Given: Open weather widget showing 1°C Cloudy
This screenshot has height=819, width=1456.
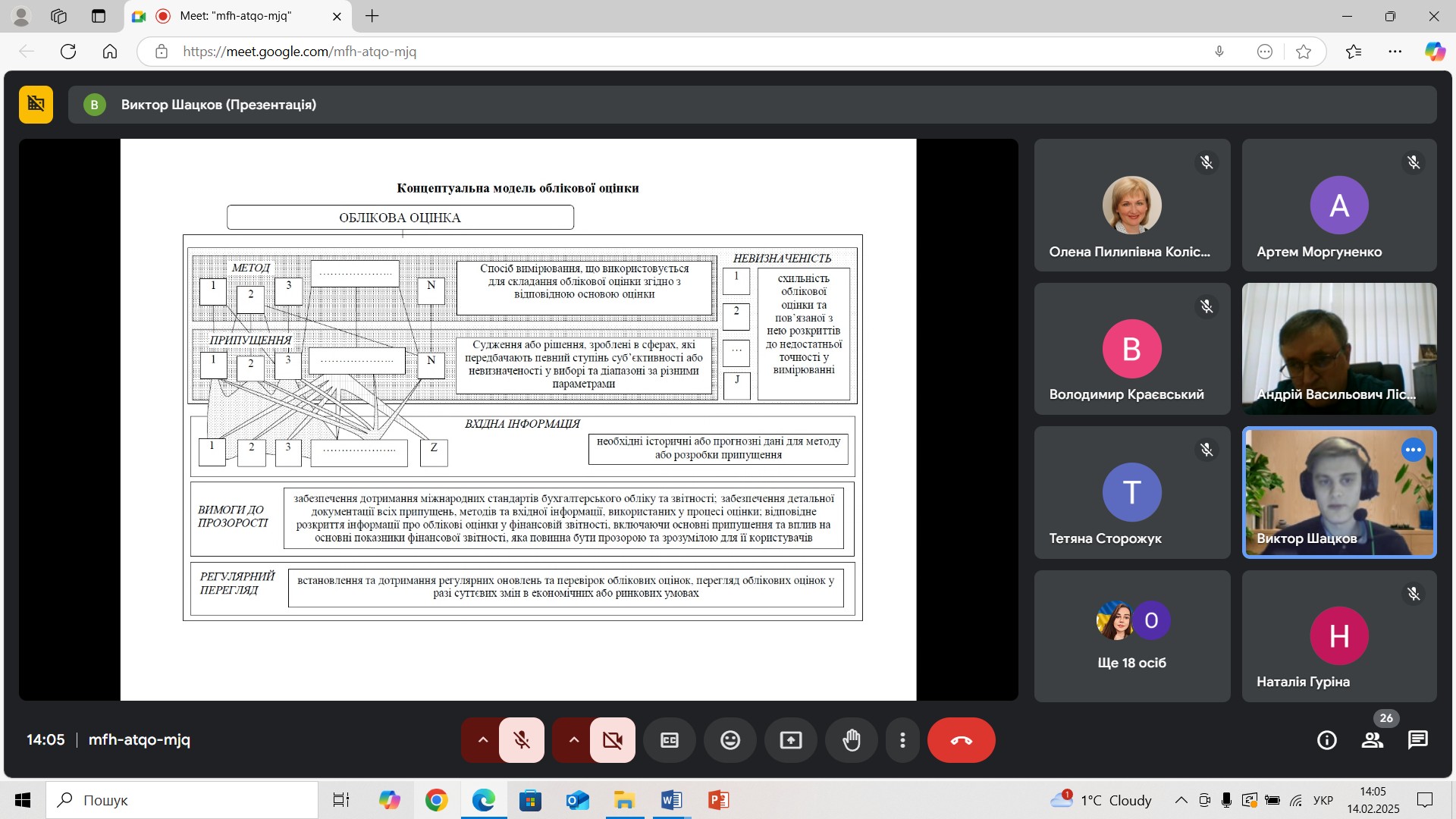Looking at the screenshot, I should coord(1101,800).
